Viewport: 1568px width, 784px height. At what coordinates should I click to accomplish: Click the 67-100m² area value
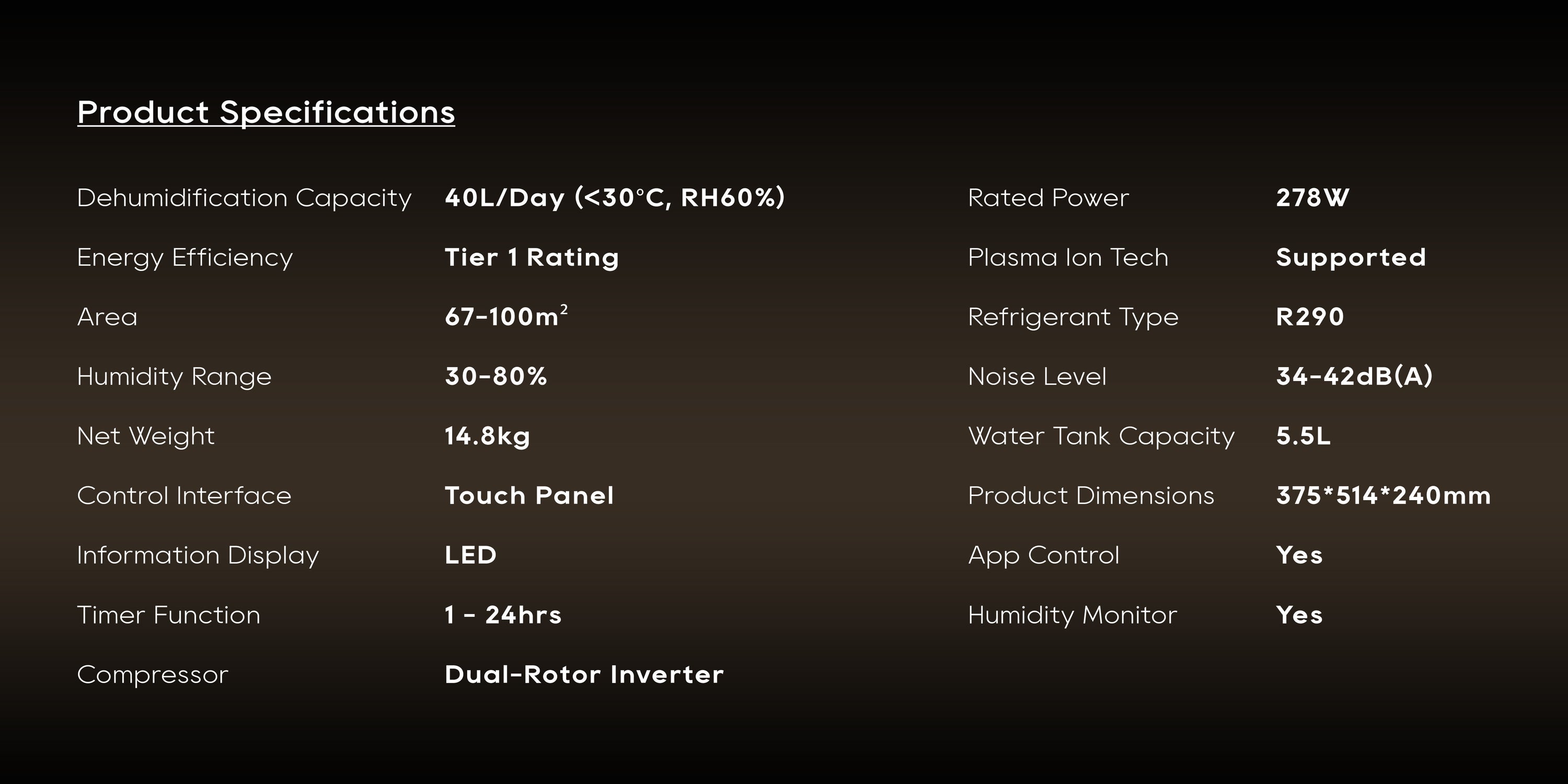coord(506,317)
